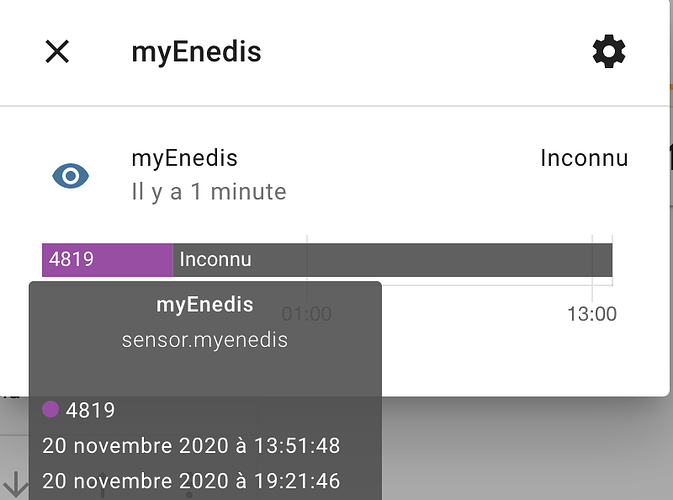Click the myEnedis dialog header title
Viewport: 673px width, 500px height.
click(x=196, y=52)
